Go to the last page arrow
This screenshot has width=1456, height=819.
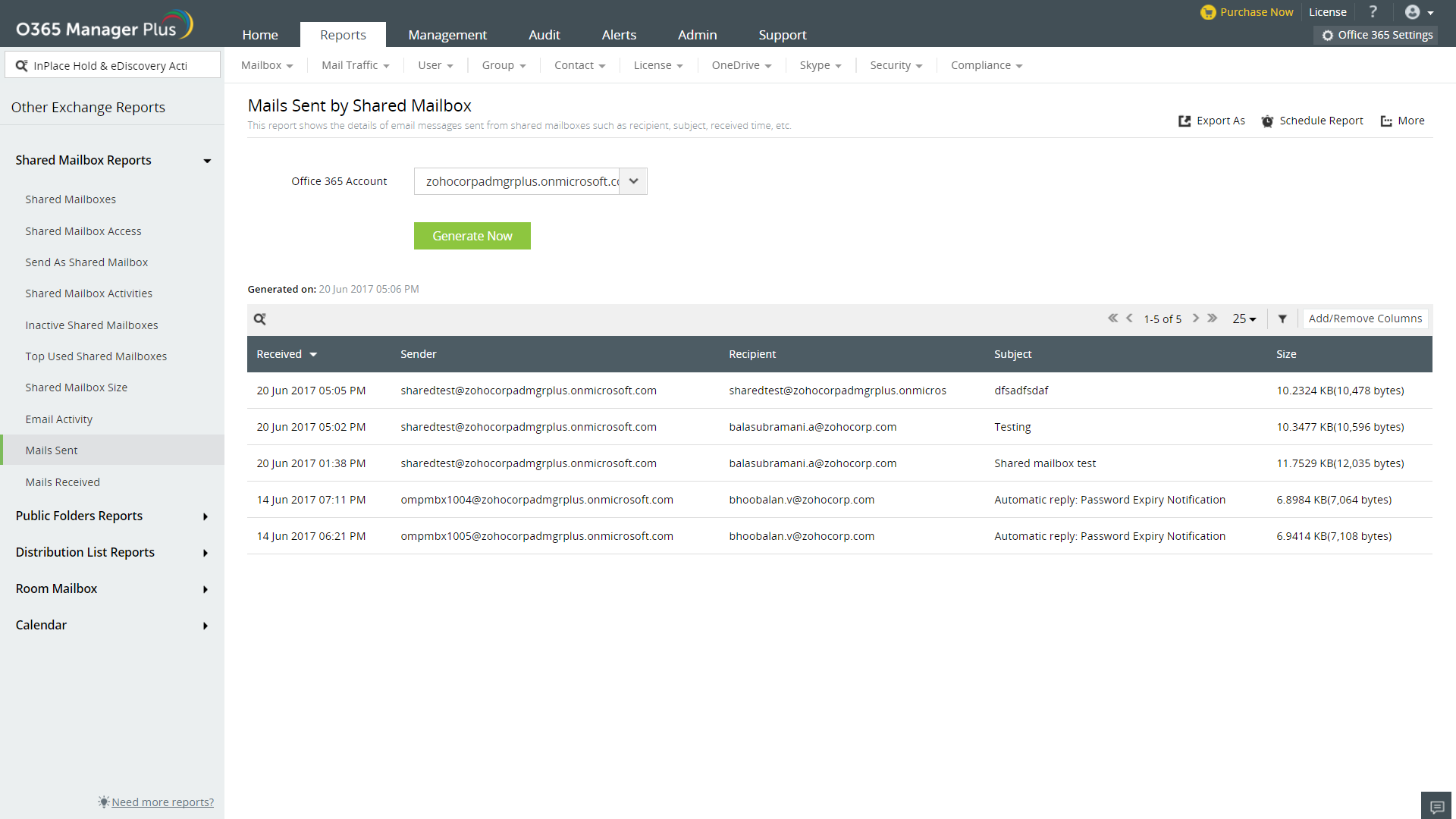1213,318
